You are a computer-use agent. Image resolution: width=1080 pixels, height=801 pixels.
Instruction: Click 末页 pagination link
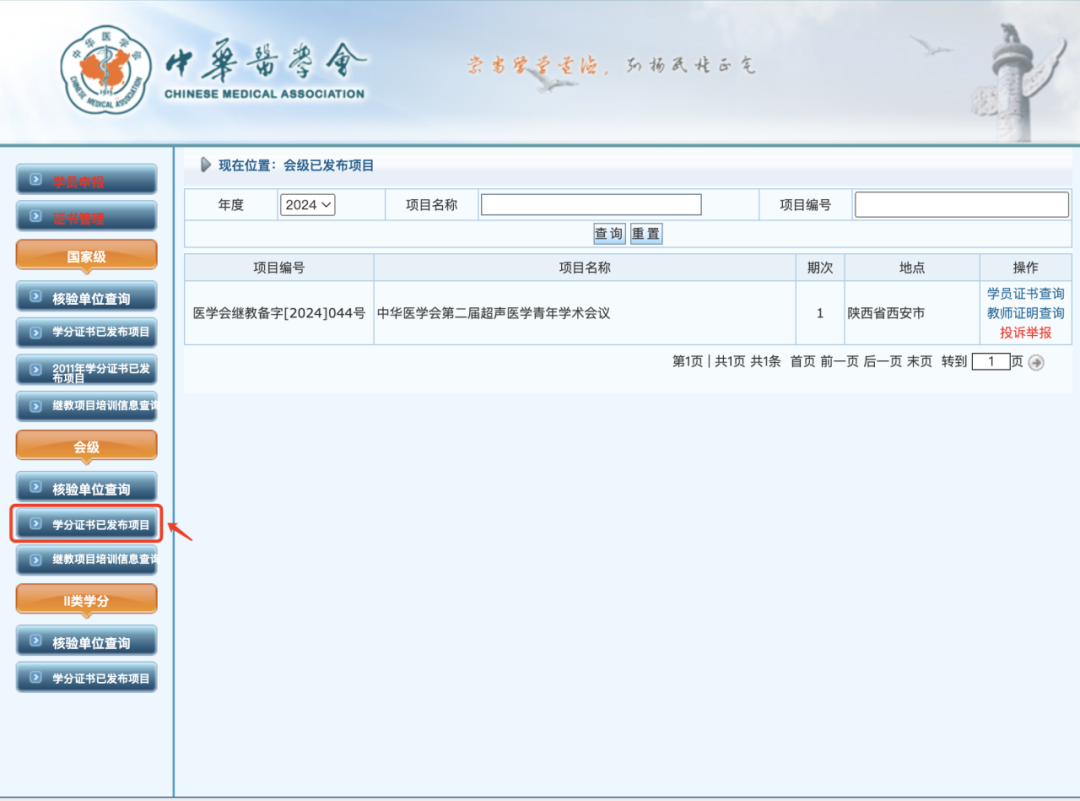tap(920, 362)
